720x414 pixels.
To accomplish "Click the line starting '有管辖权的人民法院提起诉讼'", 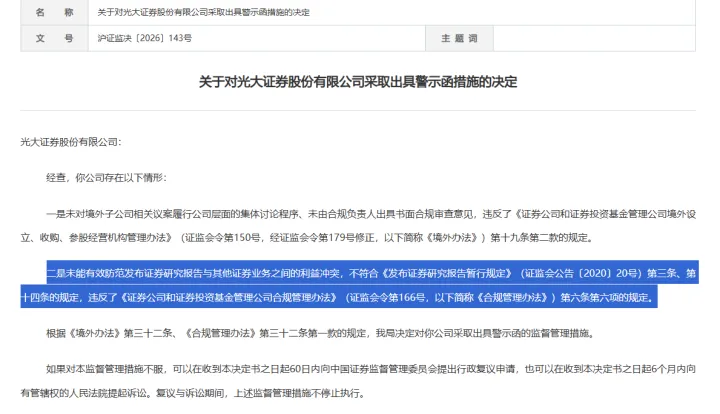I will (x=193, y=393).
